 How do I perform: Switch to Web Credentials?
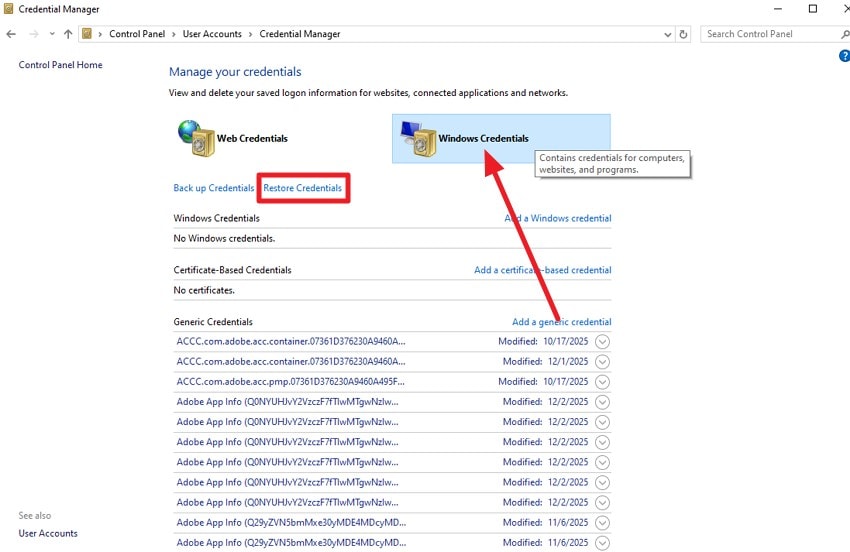252,138
